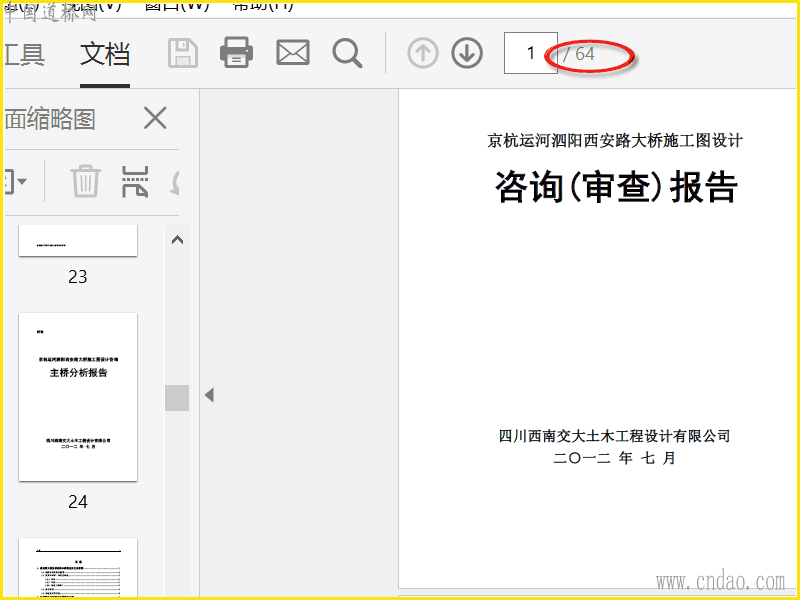Switch to the 工具 tab

tap(24, 54)
